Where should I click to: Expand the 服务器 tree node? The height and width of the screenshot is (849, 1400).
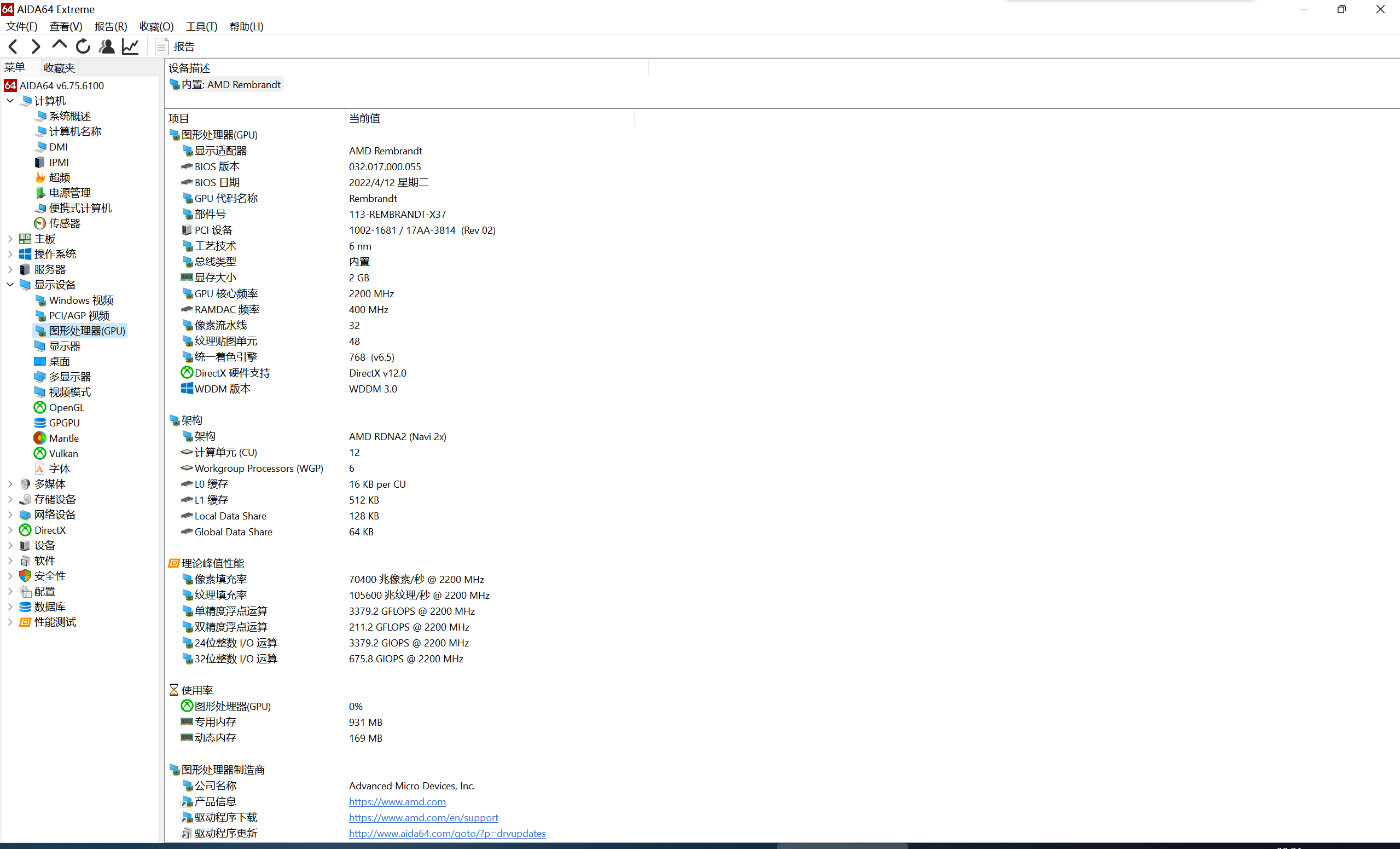10,269
